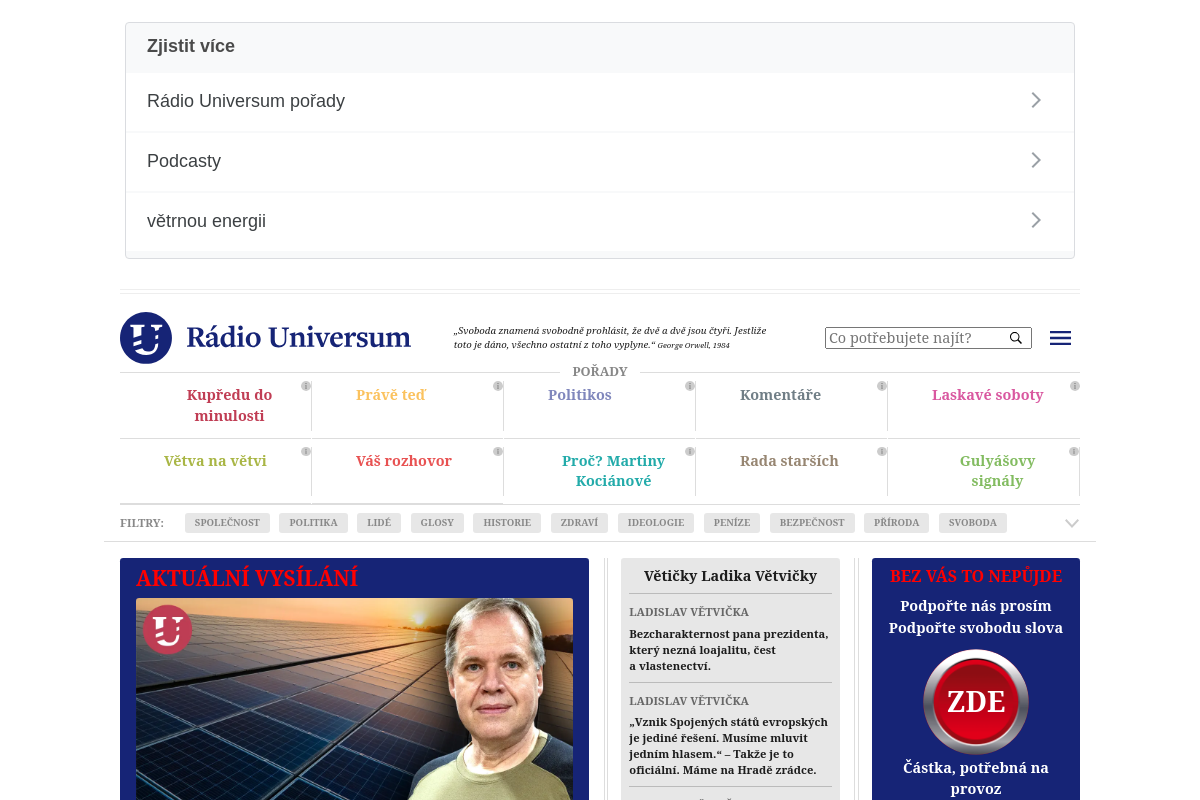Image resolution: width=1200 pixels, height=800 pixels.
Task: Click info icon next to Kupředu do minulosti
Action: click(x=306, y=385)
